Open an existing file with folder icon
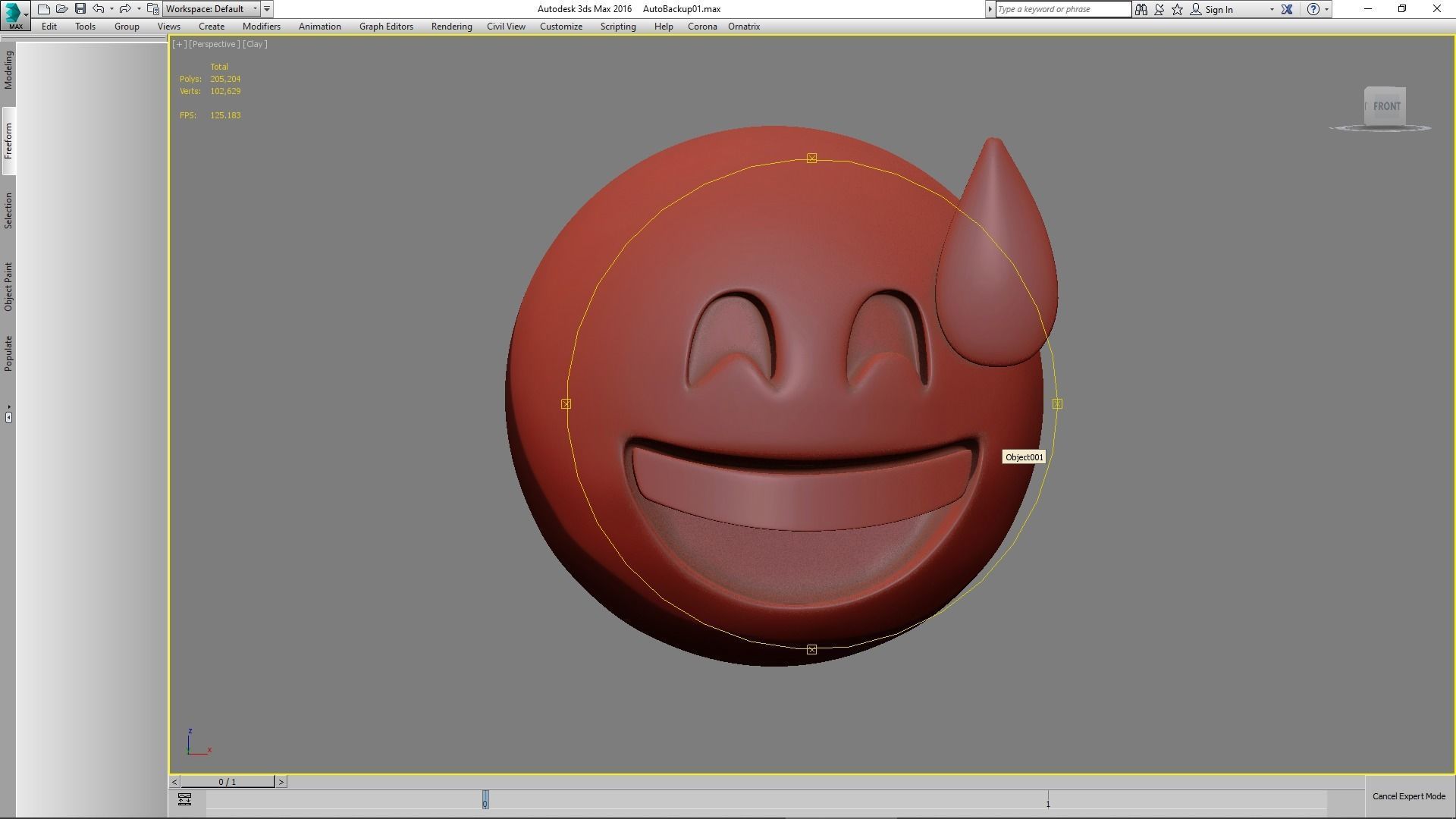The height and width of the screenshot is (819, 1456). point(62,9)
